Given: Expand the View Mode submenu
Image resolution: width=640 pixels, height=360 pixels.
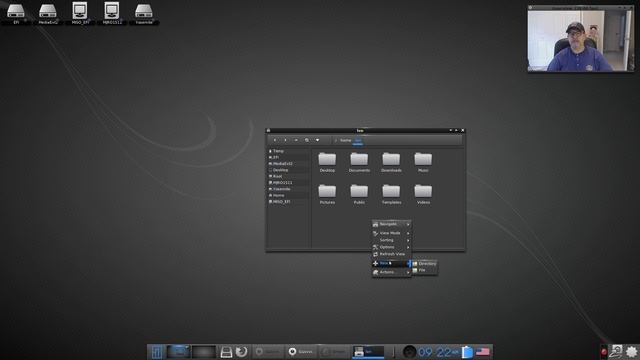Looking at the screenshot, I should tap(391, 233).
